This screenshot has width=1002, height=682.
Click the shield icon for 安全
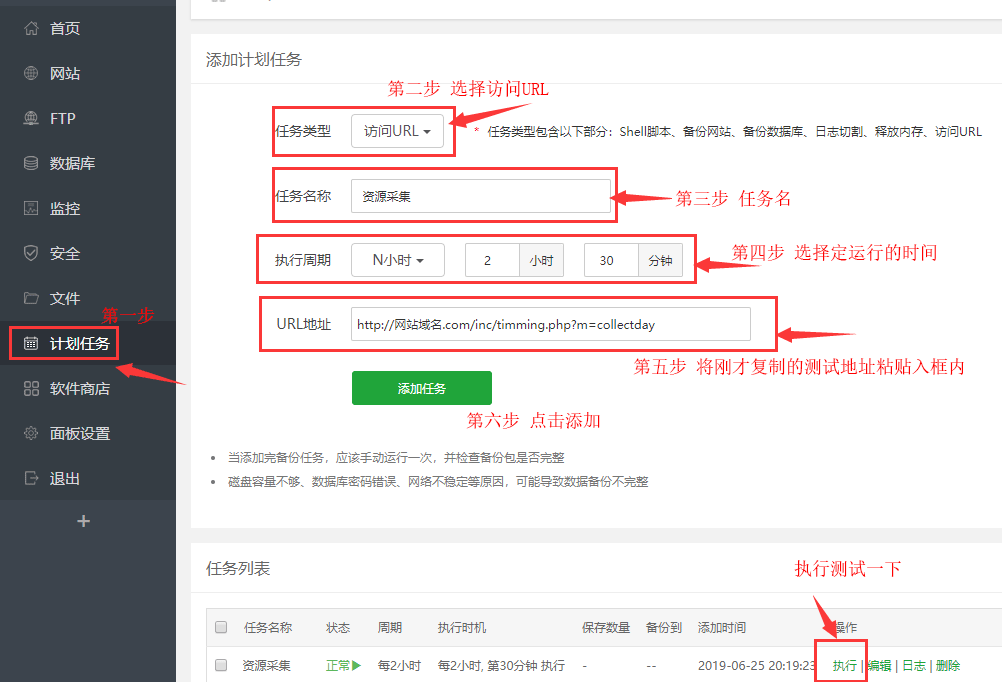pos(31,254)
